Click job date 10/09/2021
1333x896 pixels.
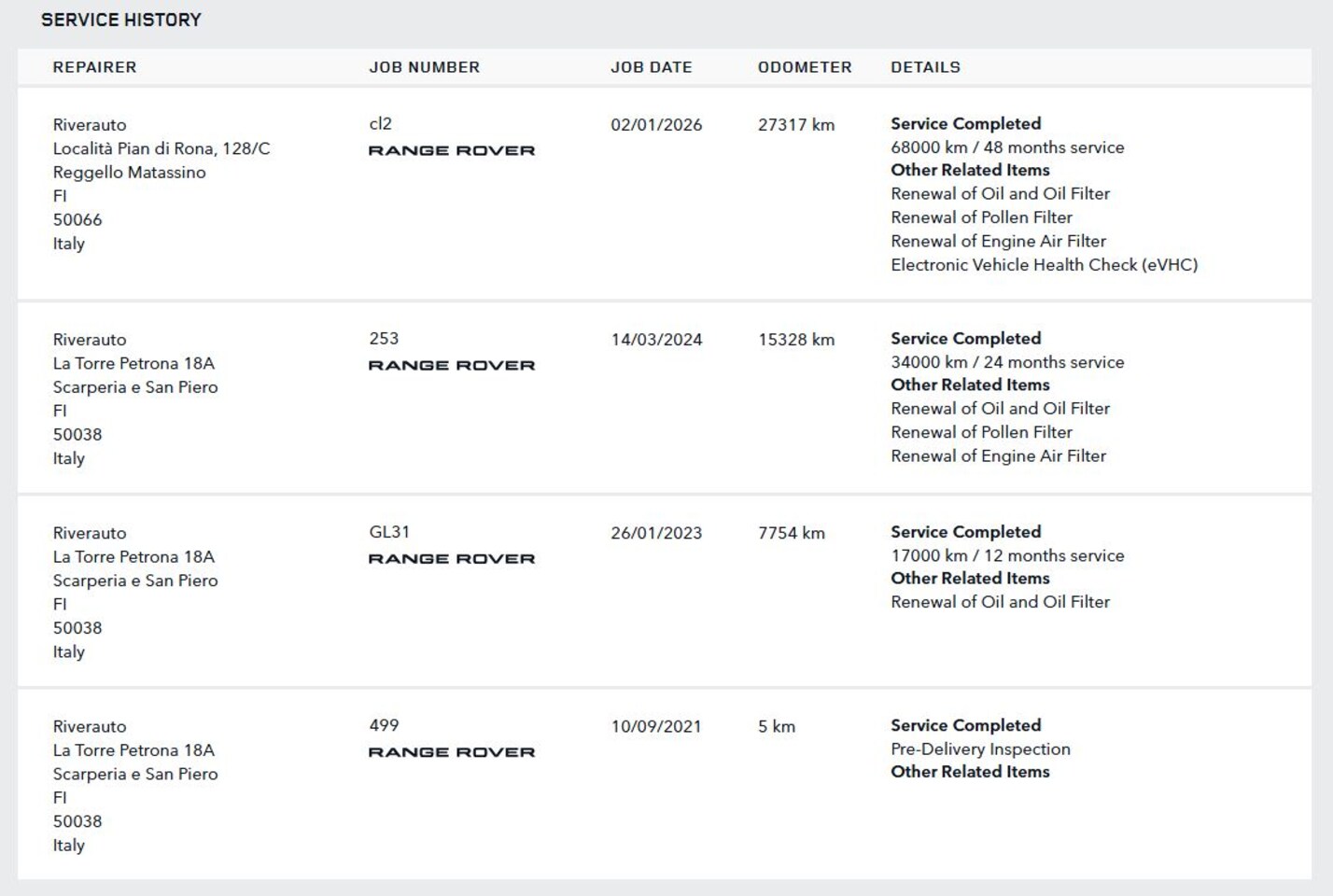pyautogui.click(x=656, y=726)
